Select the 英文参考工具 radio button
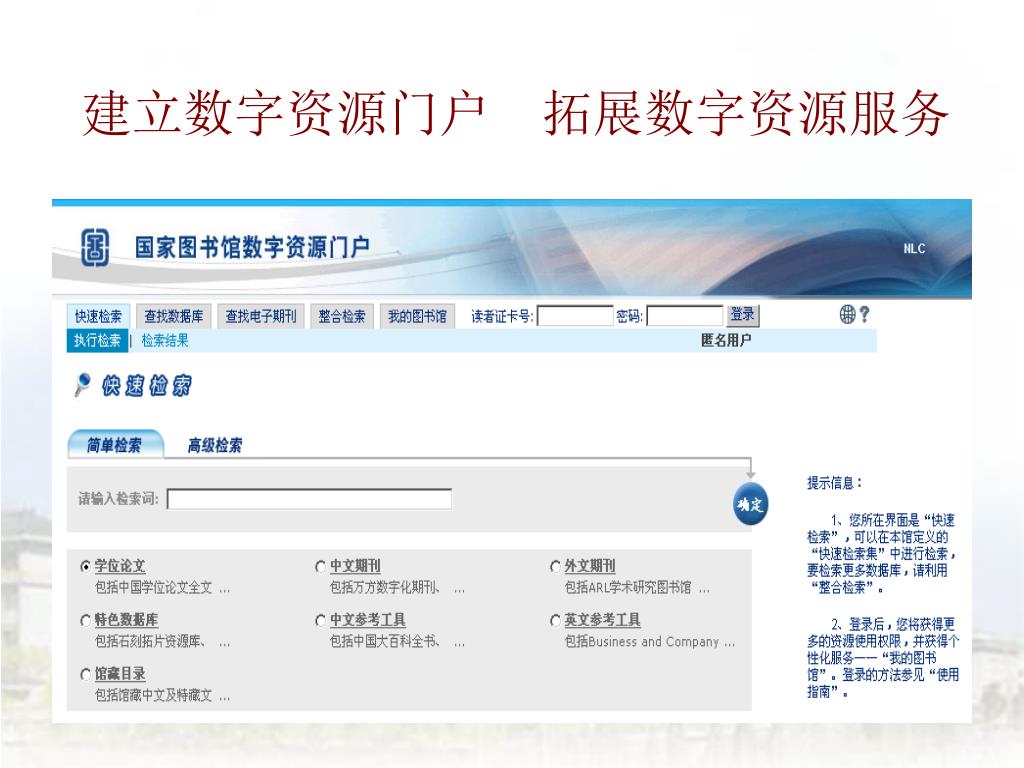 [555, 620]
